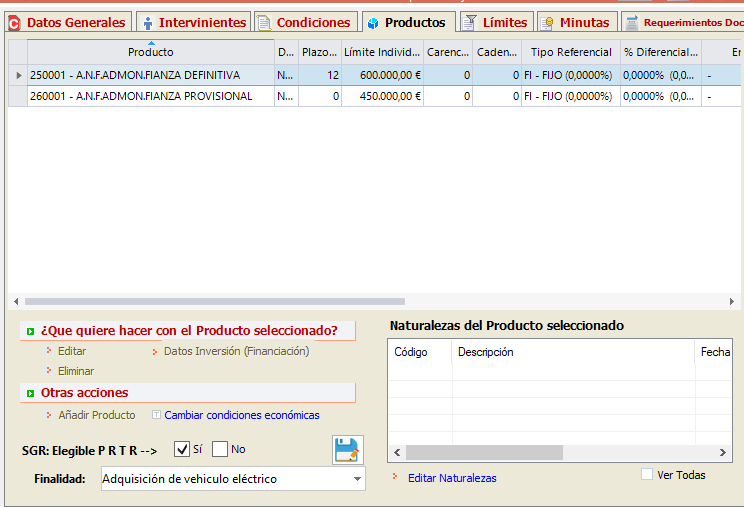Click Añadir Producto
This screenshot has width=744, height=507.
tap(97, 415)
